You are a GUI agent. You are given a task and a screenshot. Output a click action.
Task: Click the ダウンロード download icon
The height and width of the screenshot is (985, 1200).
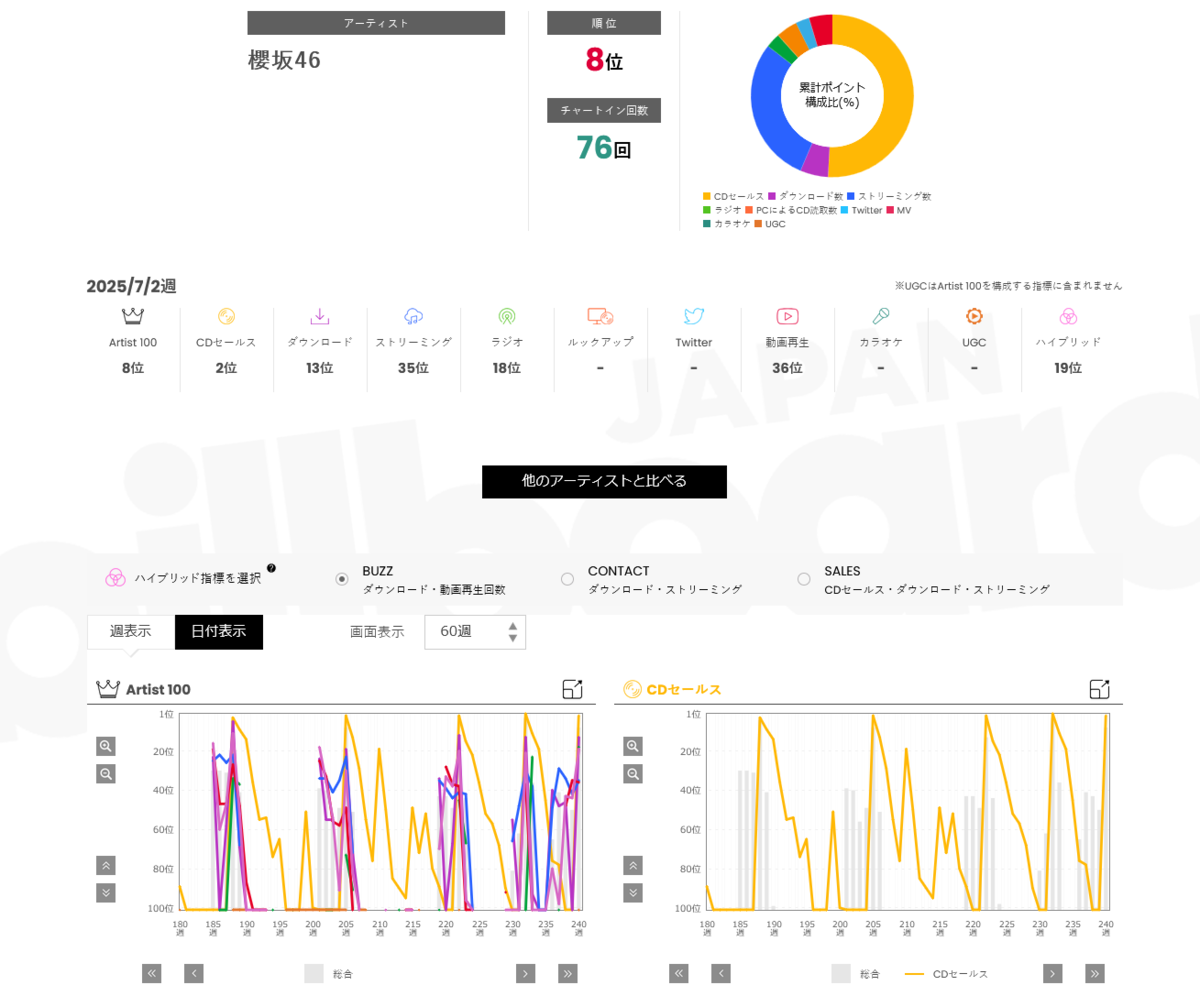point(320,316)
